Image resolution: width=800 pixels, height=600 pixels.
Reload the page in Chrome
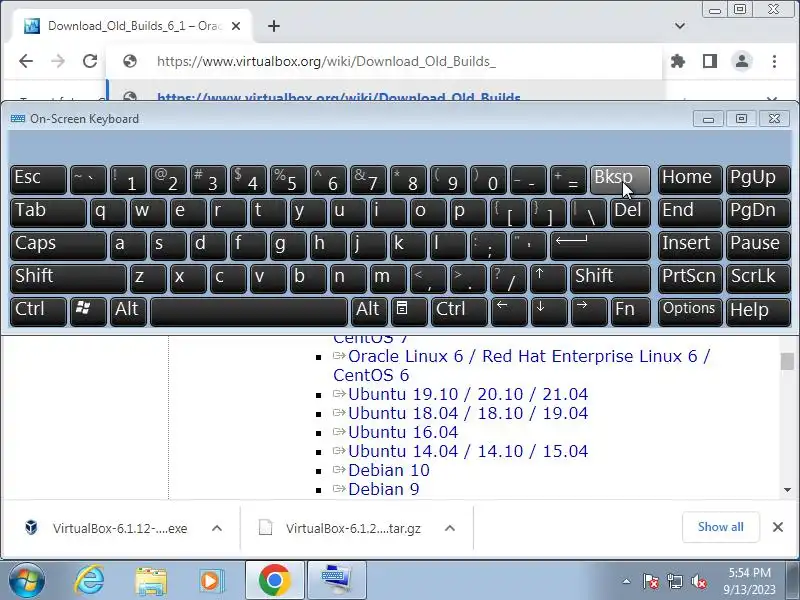pyautogui.click(x=90, y=61)
